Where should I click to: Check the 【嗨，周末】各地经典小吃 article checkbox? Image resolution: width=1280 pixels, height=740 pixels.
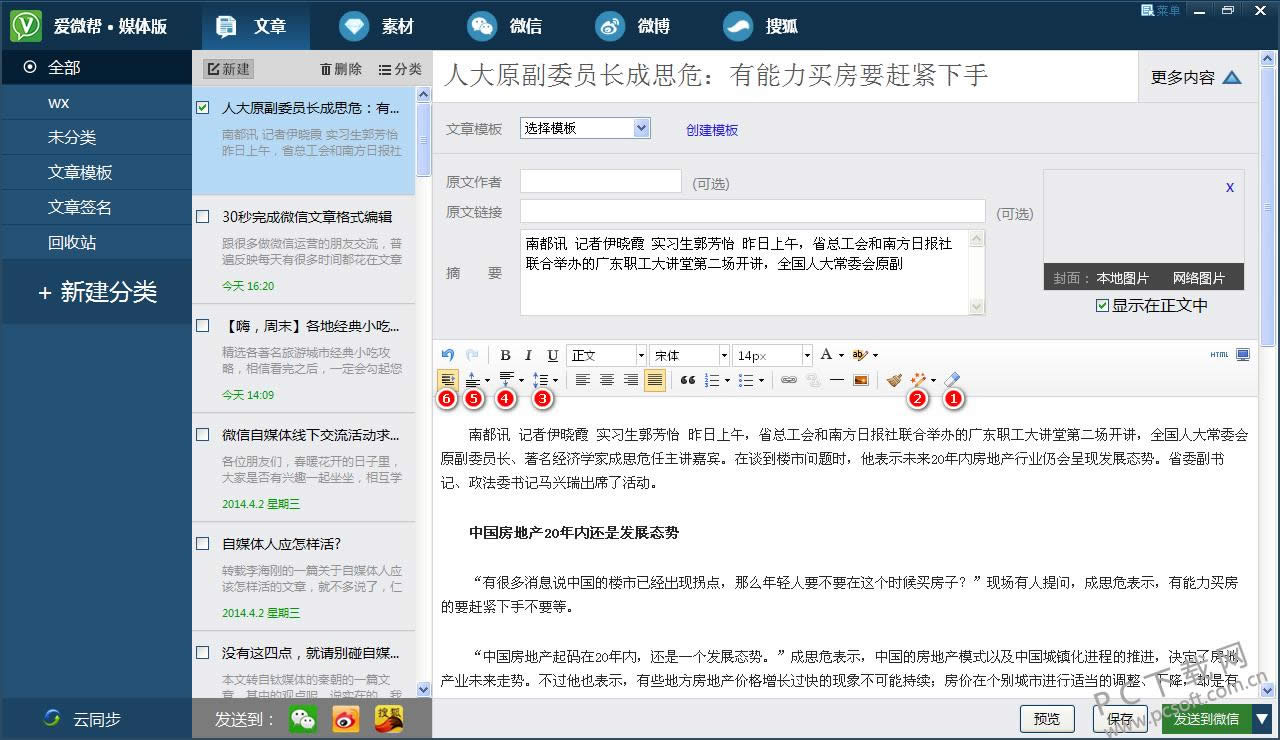[x=203, y=325]
